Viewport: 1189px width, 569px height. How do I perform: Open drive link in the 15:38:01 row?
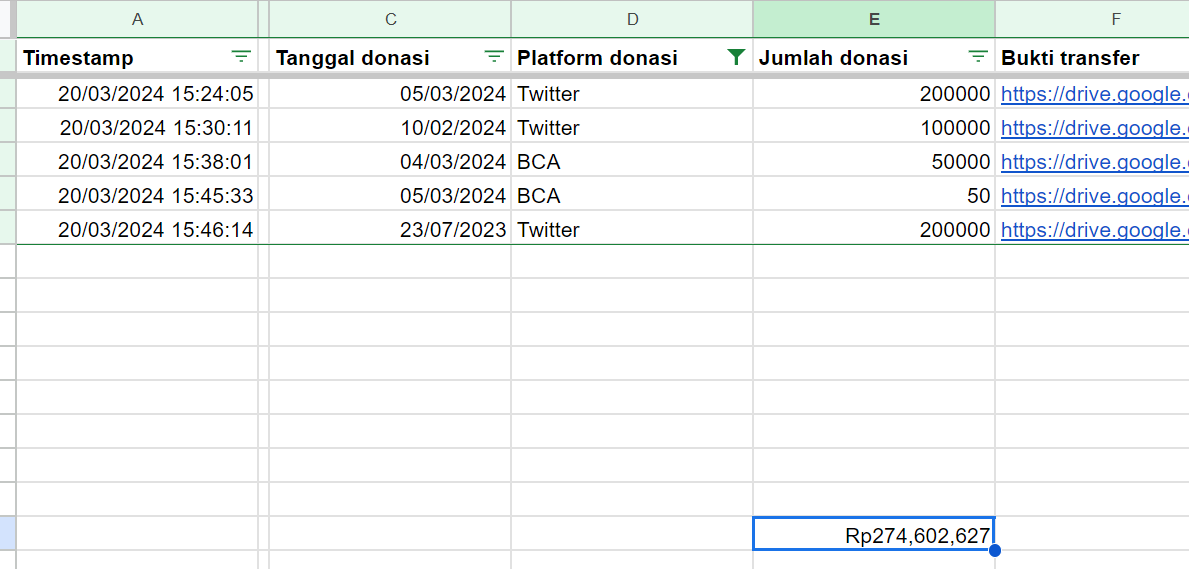click(1094, 162)
